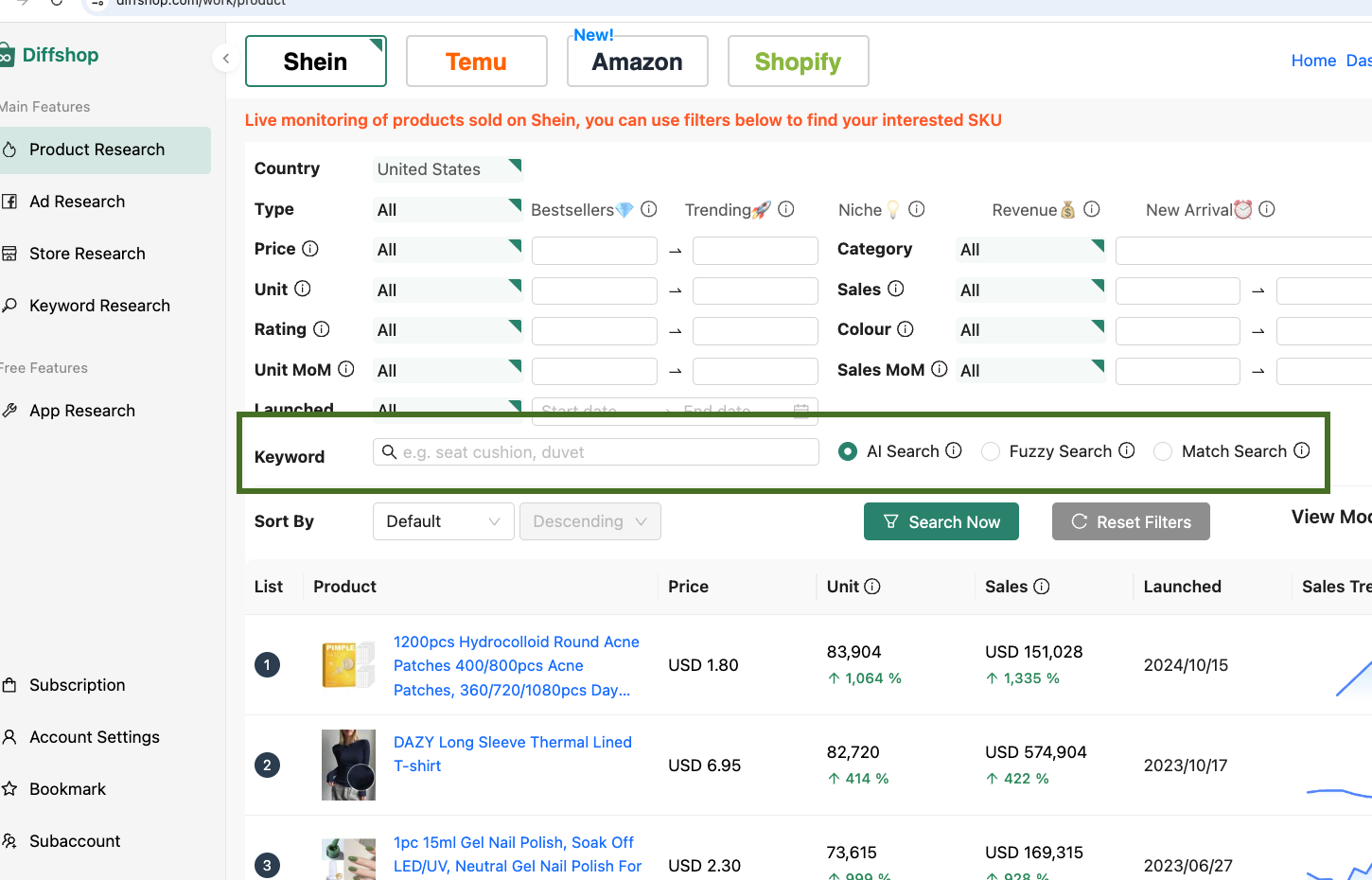The image size is (1372, 880).
Task: Select the Match Search option
Action: coord(1162,451)
